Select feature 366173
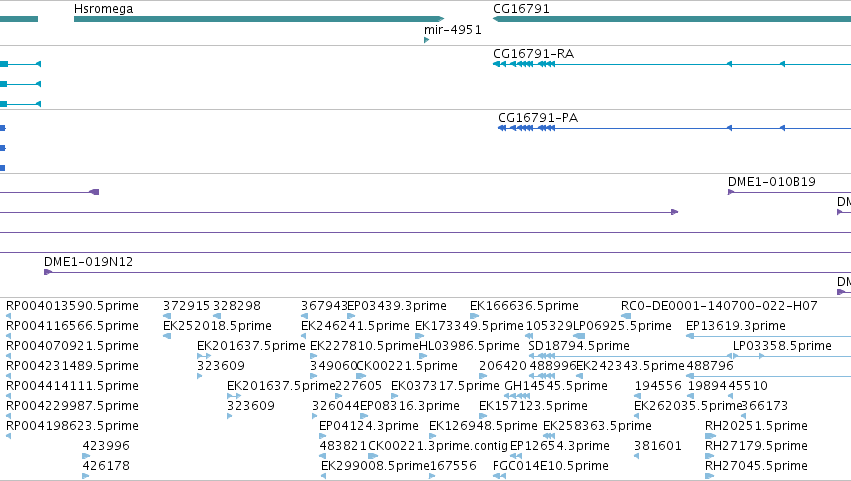The width and height of the screenshot is (851, 481). pyautogui.click(x=764, y=406)
